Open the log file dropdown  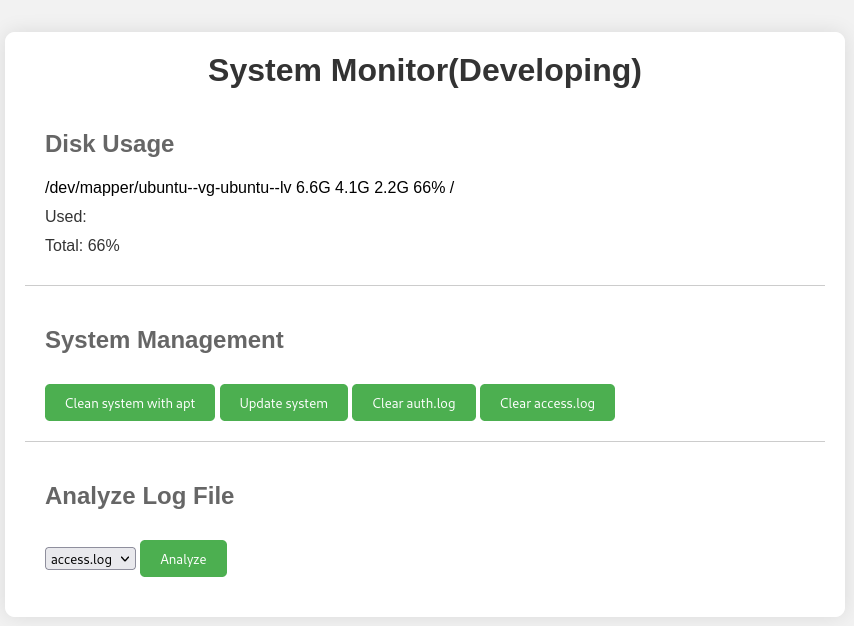[90, 558]
